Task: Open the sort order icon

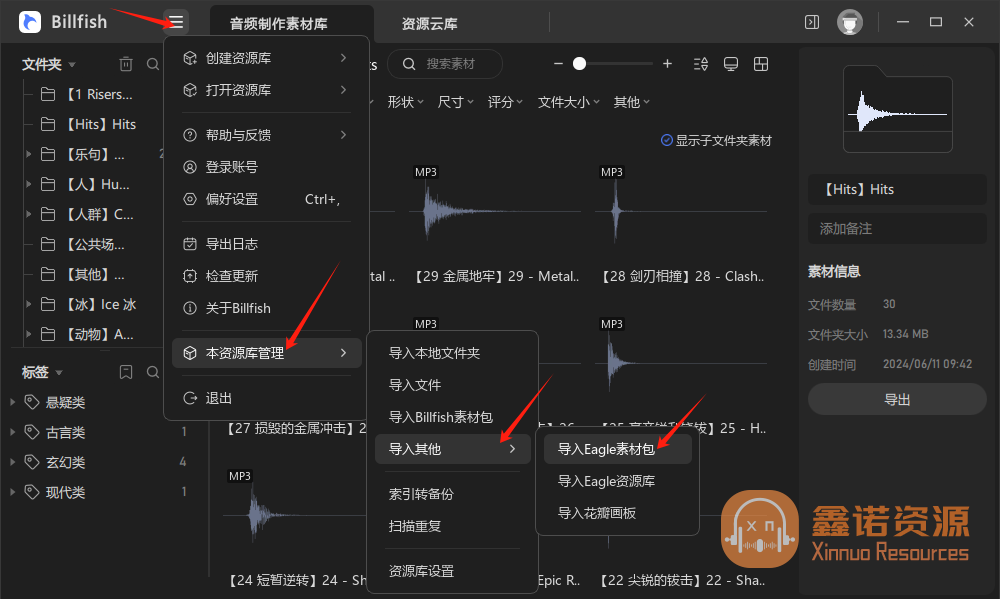Action: click(x=701, y=64)
